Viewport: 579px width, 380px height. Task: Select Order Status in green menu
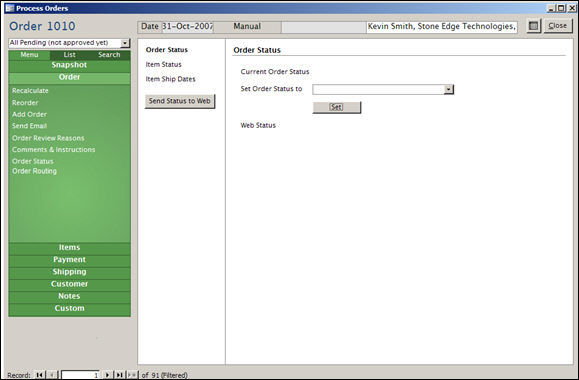[32, 161]
